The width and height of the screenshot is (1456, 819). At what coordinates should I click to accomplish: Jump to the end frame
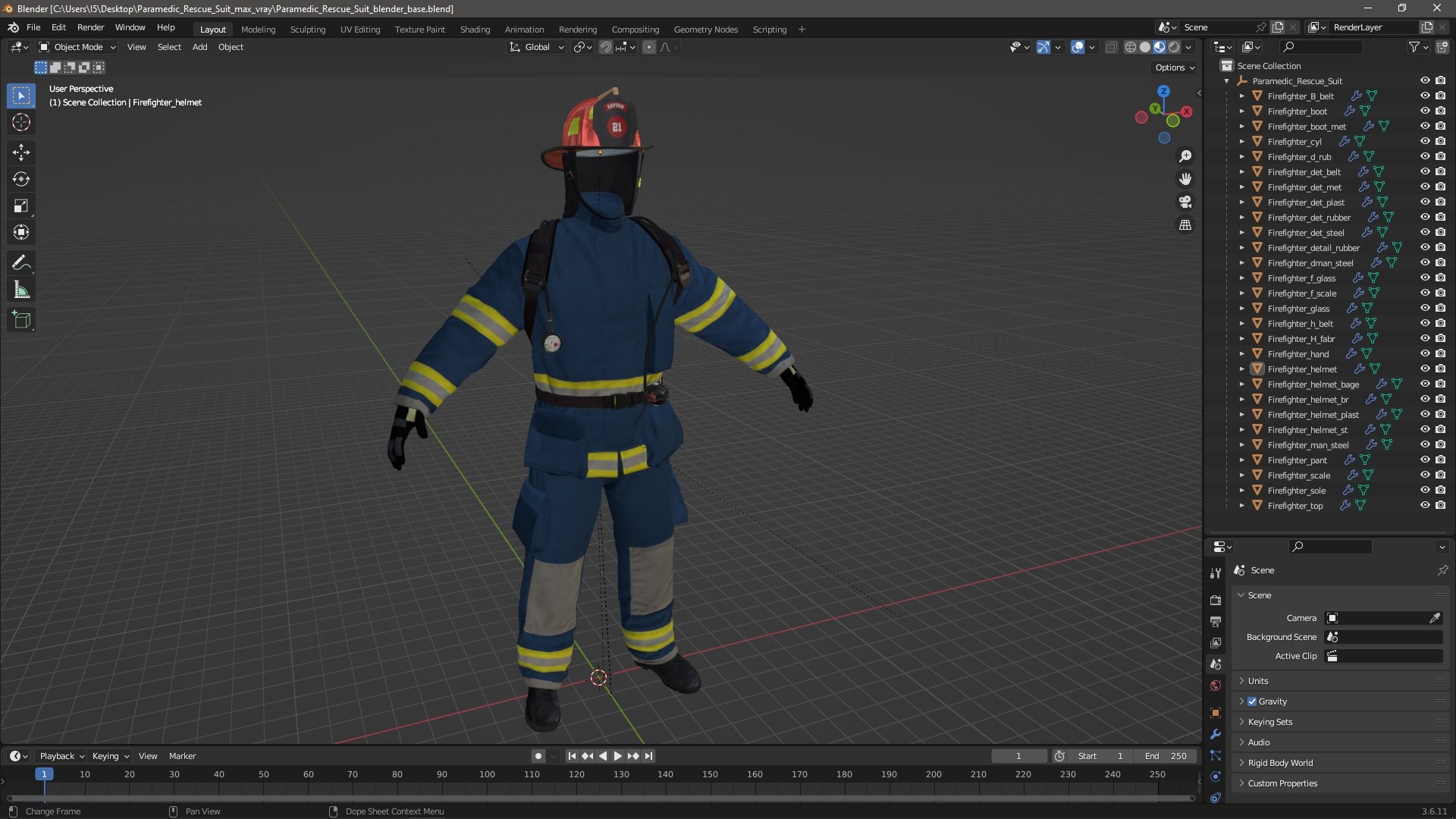point(649,756)
